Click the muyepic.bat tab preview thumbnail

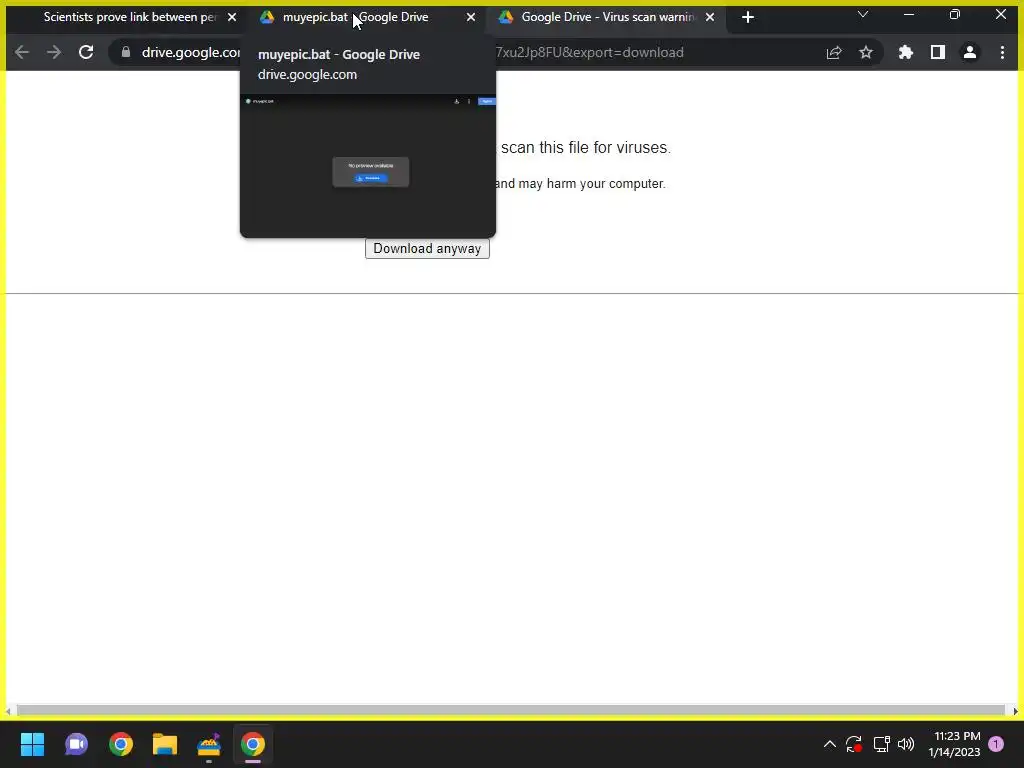click(368, 166)
